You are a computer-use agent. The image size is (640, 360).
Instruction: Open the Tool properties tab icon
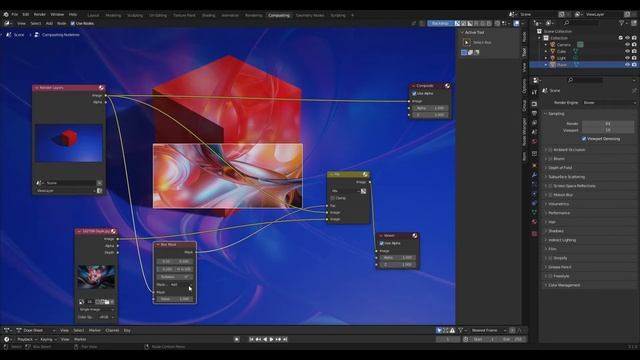[x=534, y=93]
